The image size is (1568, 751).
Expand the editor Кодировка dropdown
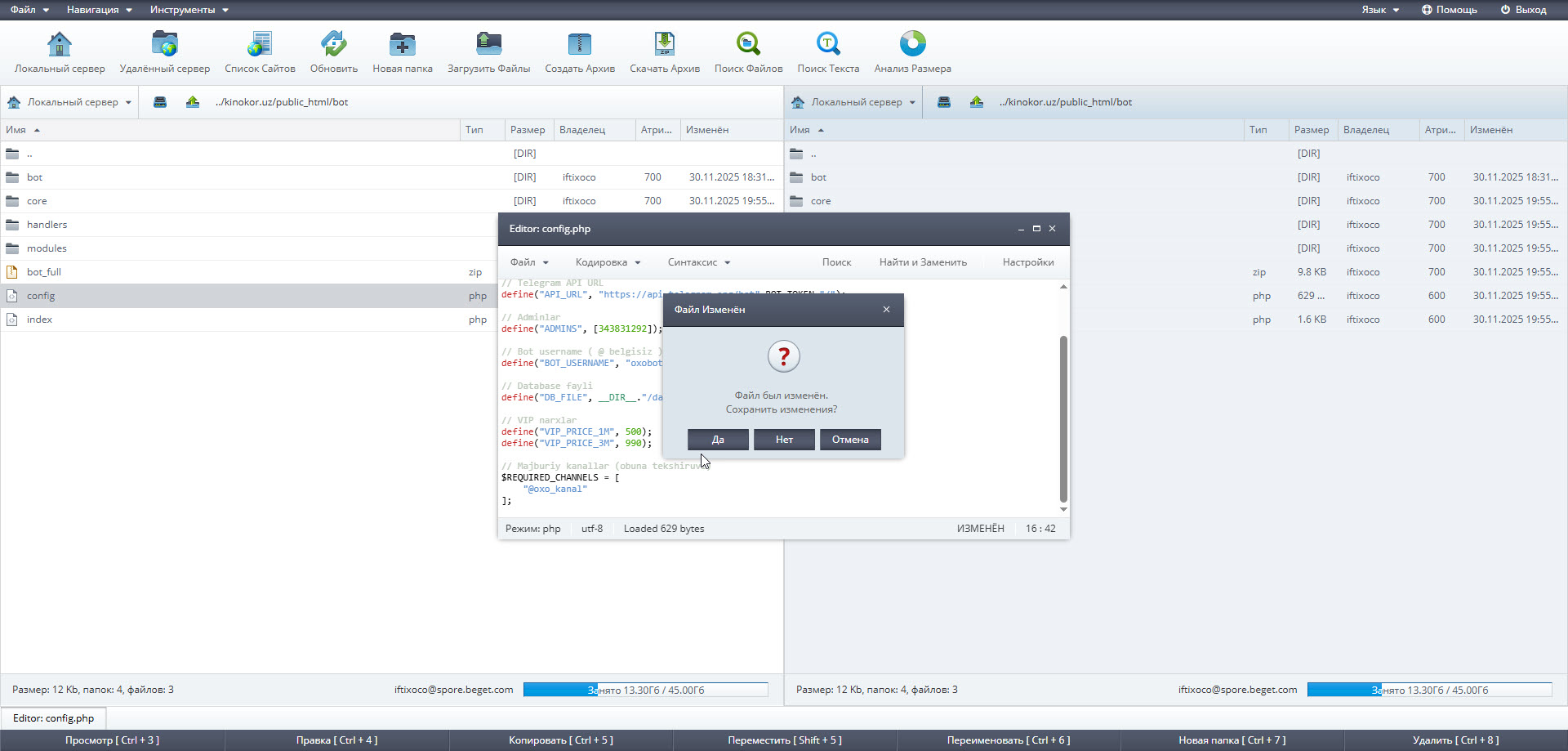coord(608,262)
